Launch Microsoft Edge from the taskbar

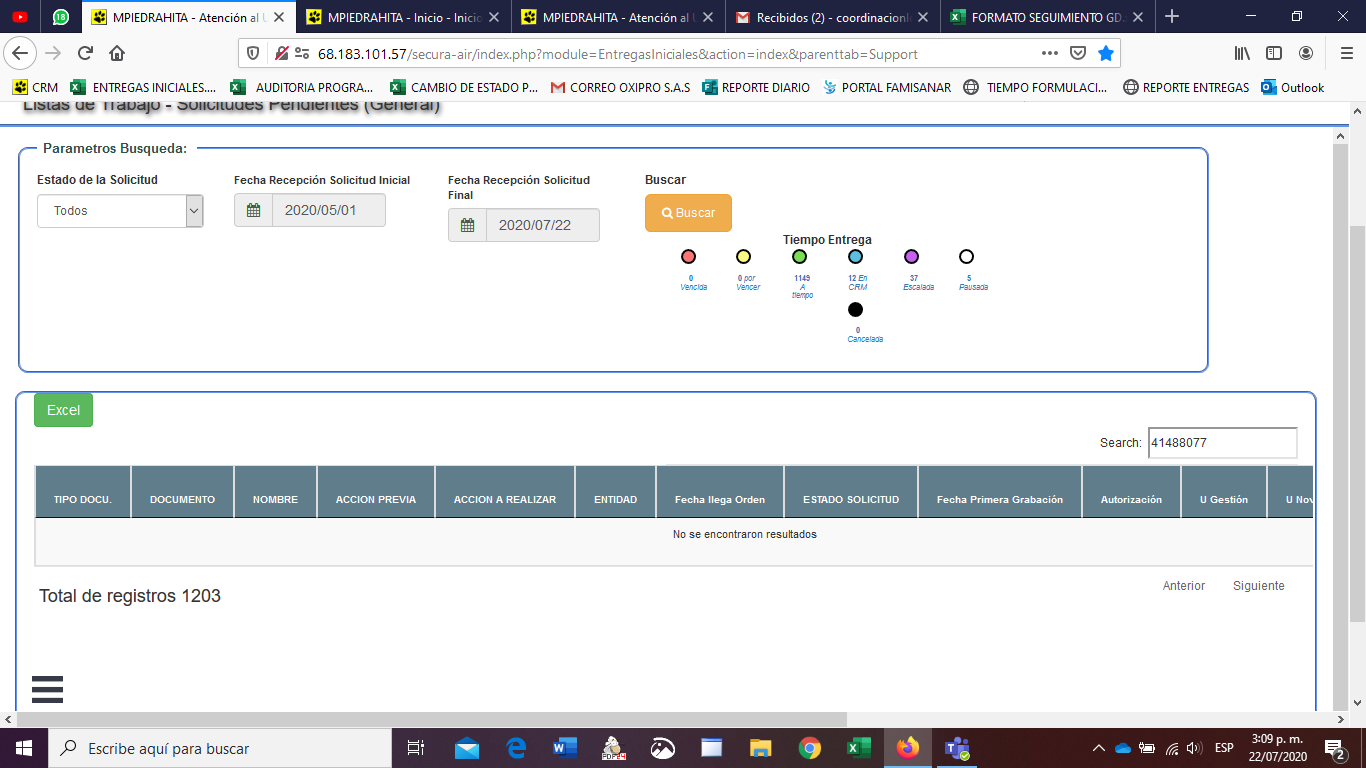tap(516, 748)
